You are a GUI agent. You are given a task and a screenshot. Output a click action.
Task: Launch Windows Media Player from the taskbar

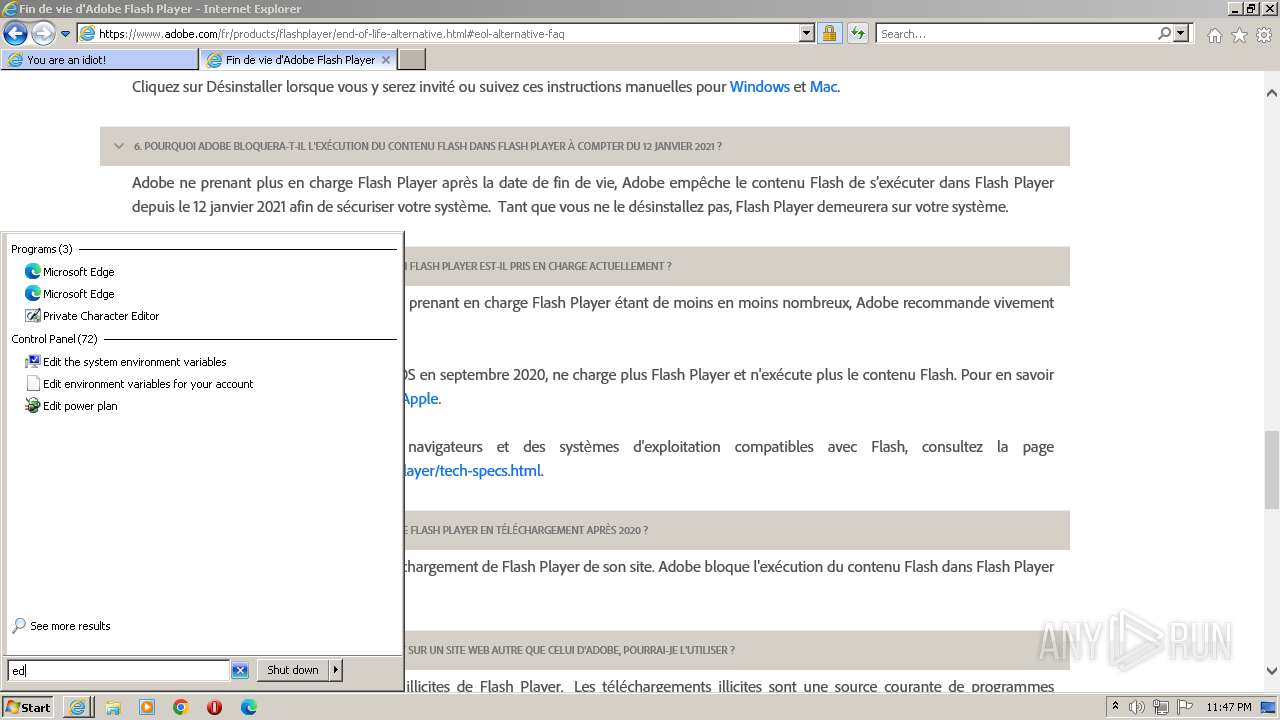pos(147,707)
